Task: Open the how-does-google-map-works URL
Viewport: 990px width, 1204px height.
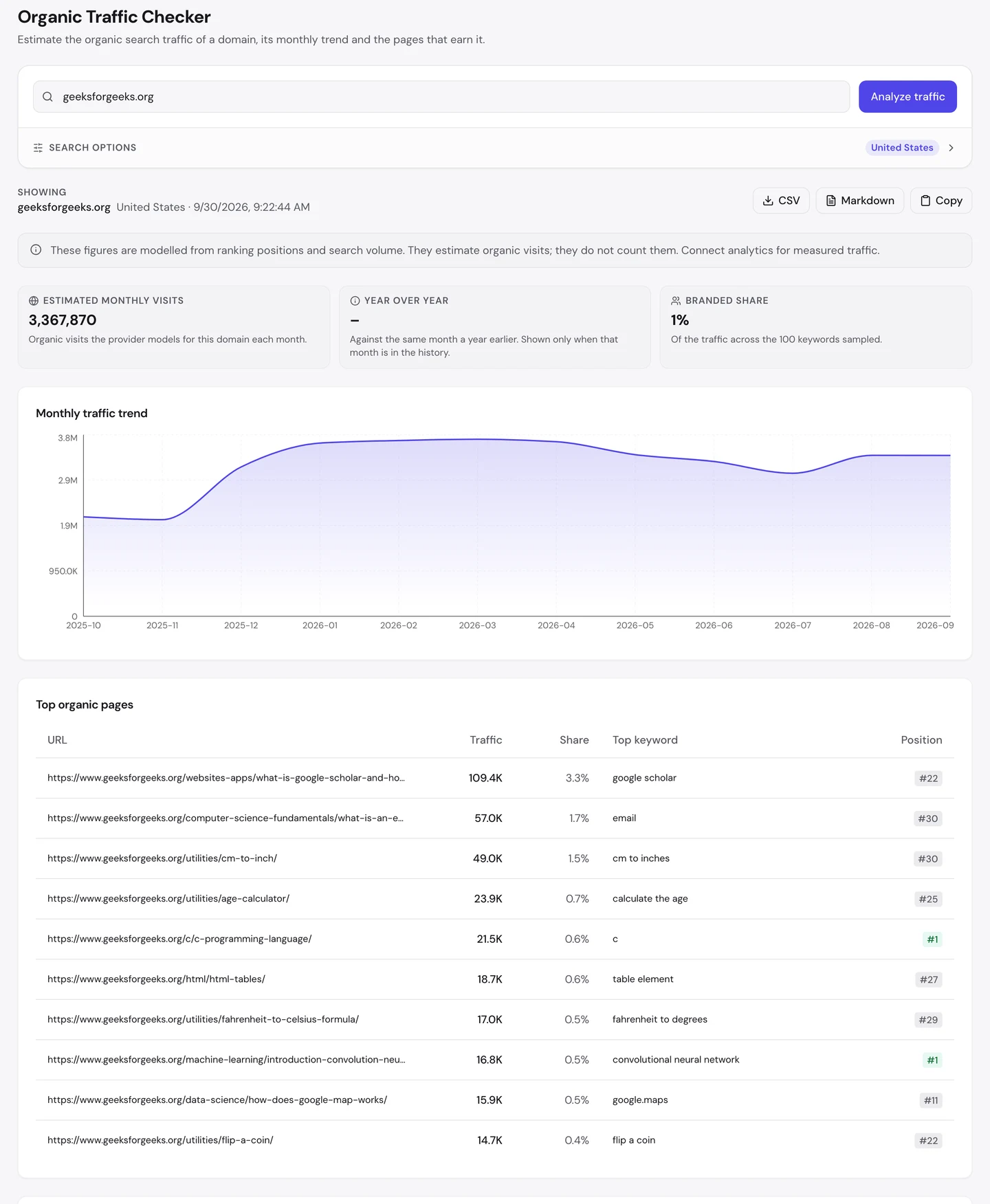Action: point(217,1100)
